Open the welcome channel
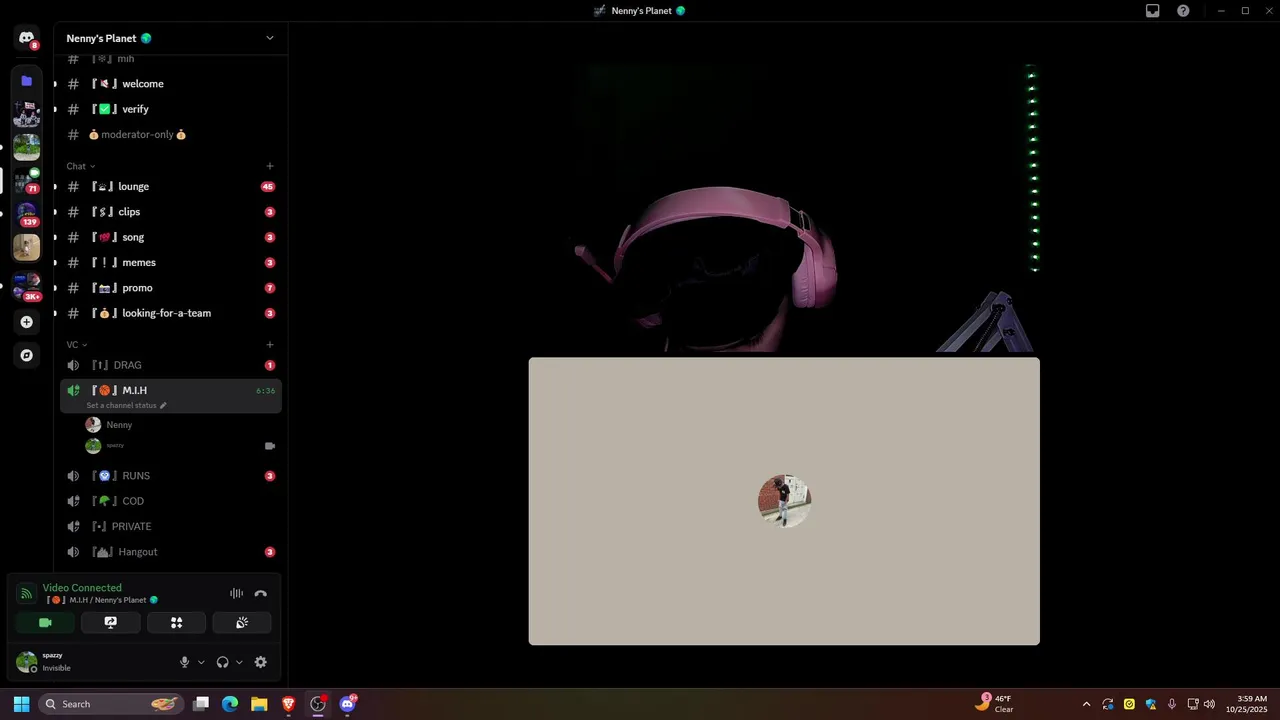Viewport: 1280px width, 720px height. point(171,84)
